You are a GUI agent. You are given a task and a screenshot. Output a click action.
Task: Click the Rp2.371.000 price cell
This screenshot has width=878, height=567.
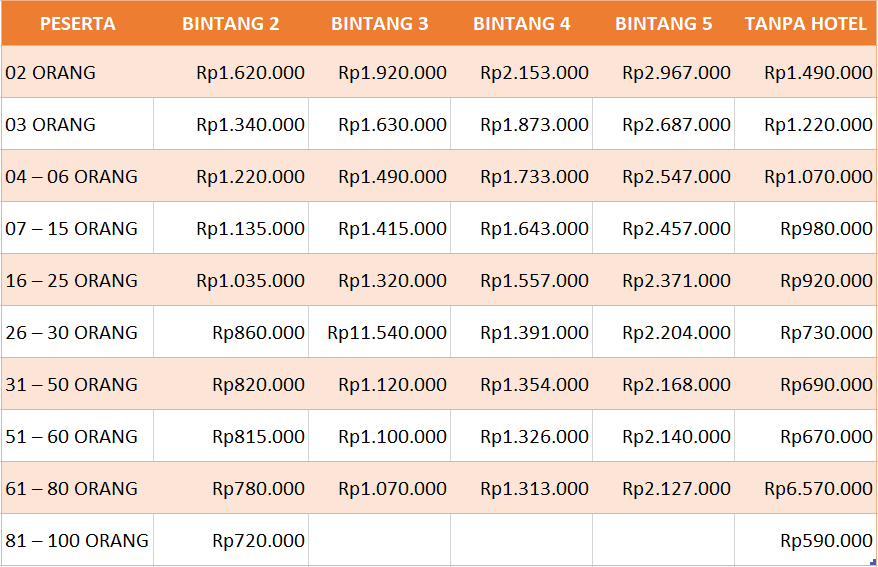(676, 280)
